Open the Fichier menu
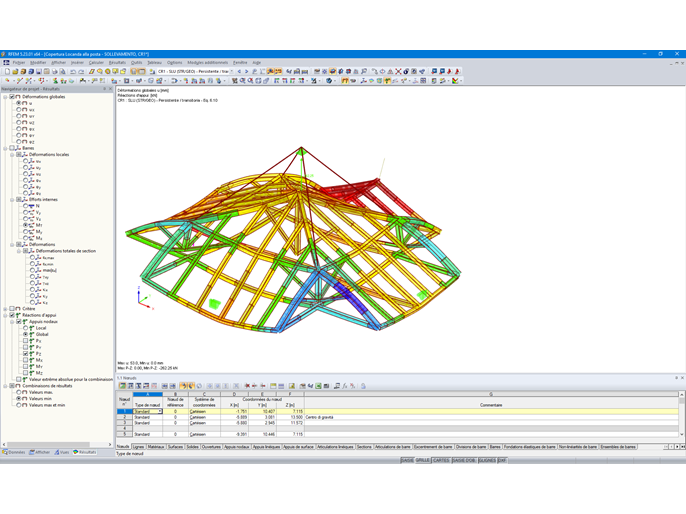The height and width of the screenshot is (514, 686). point(19,63)
